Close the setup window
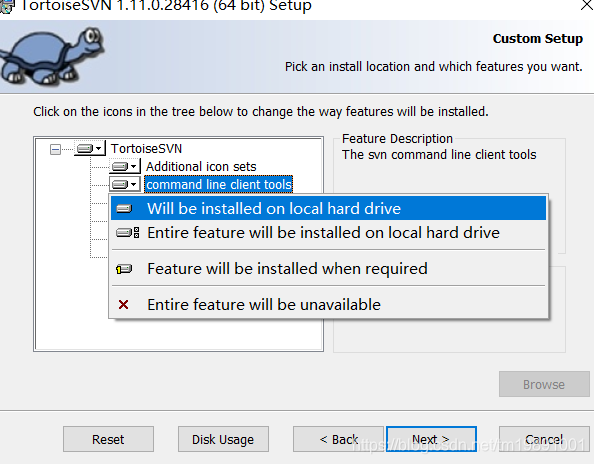The height and width of the screenshot is (464, 594). pyautogui.click(x=587, y=5)
